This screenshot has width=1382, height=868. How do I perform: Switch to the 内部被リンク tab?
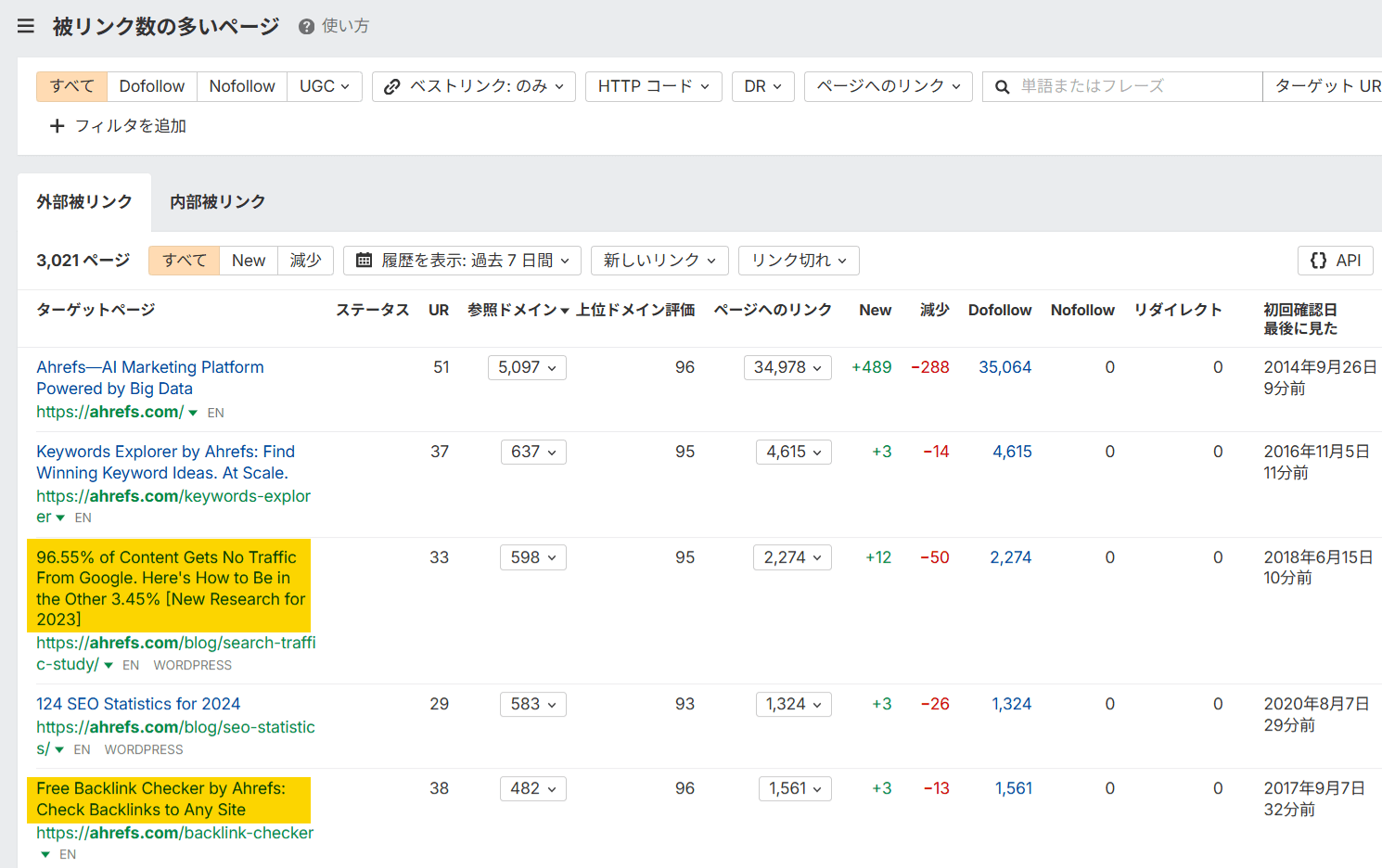tap(217, 201)
